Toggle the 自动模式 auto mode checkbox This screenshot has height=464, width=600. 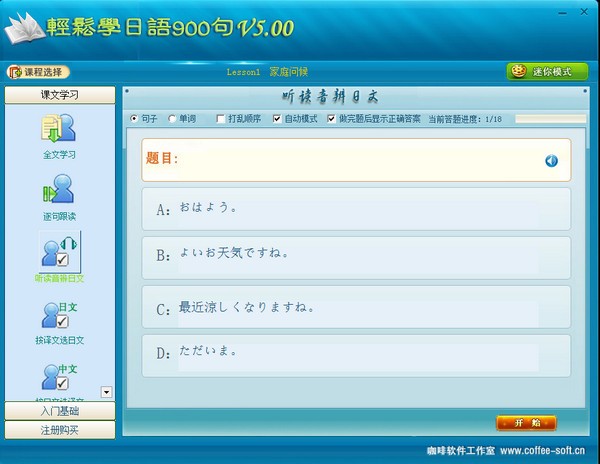tap(277, 119)
